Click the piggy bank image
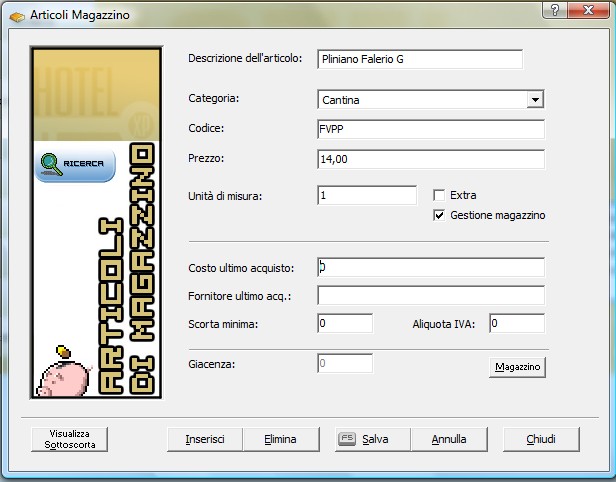This screenshot has height=482, width=616. pos(63,372)
